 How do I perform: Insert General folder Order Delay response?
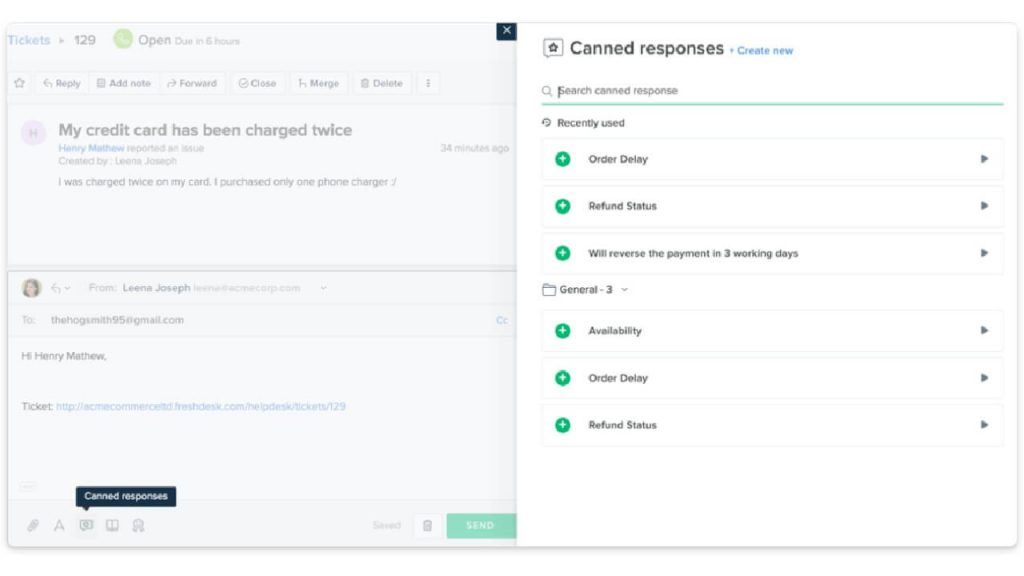point(562,378)
